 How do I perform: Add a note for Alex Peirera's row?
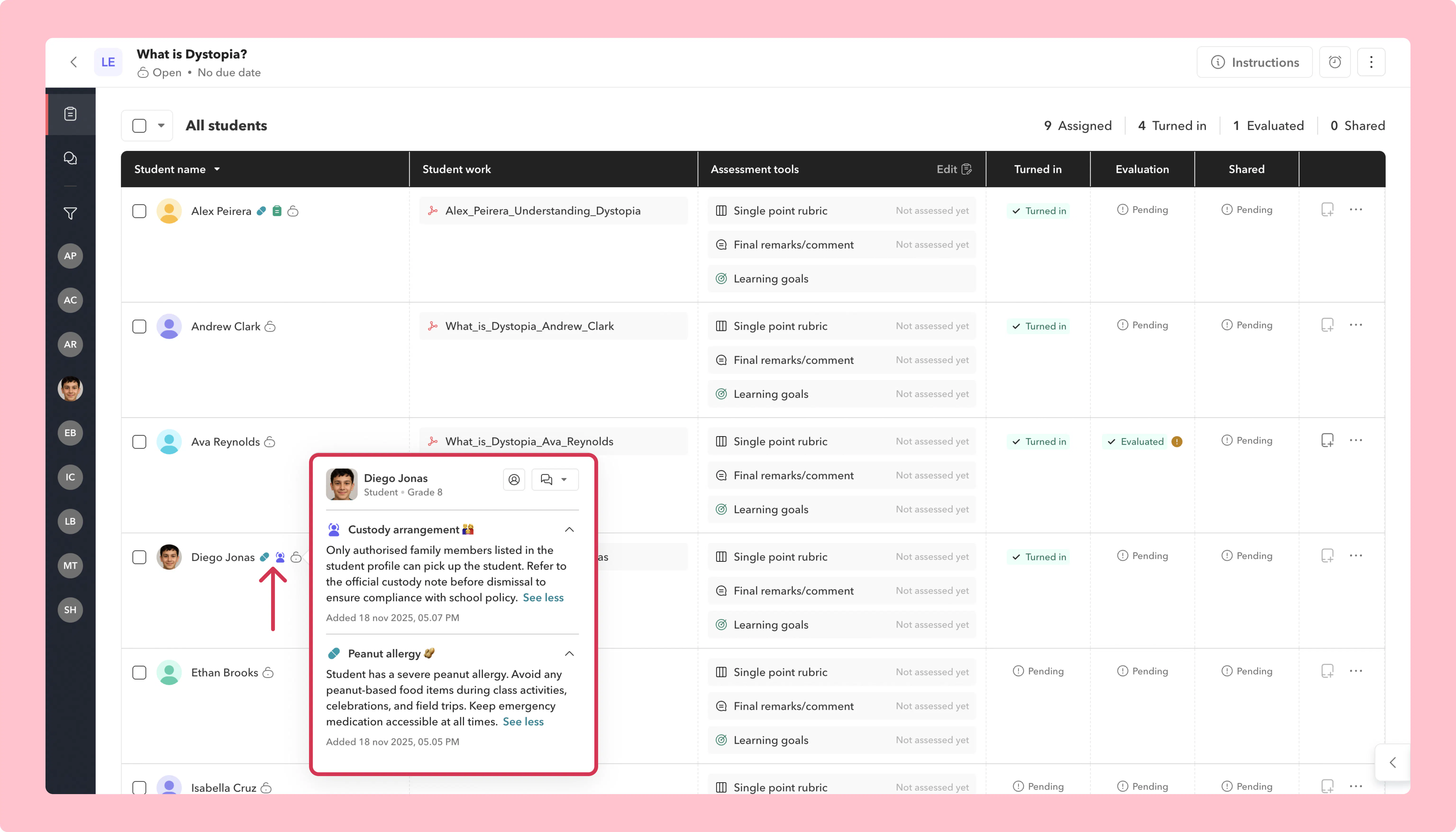tap(1327, 210)
